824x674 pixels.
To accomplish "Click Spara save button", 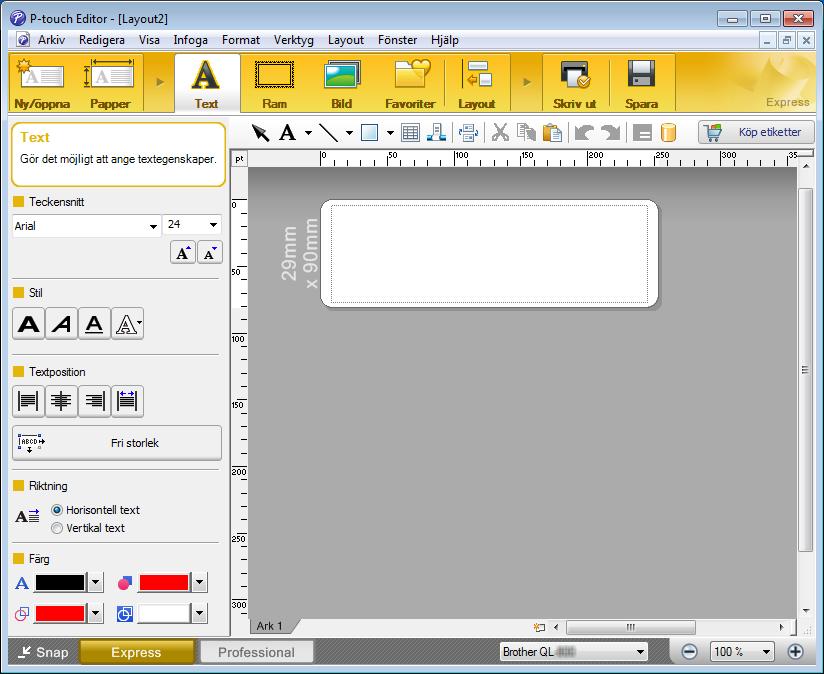I will click(641, 83).
